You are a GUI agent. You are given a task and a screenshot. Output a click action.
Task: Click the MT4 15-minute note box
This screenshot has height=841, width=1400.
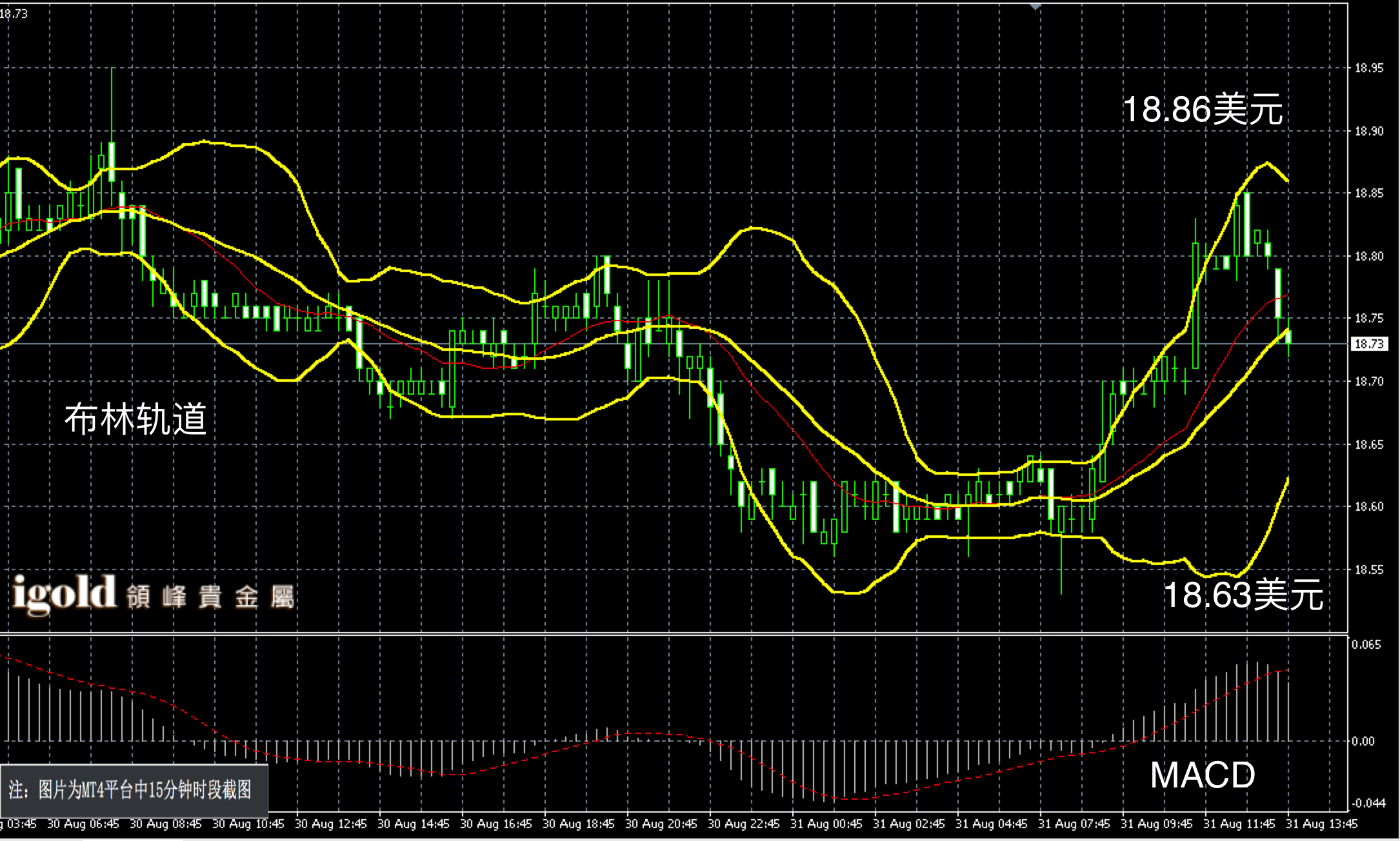(134, 791)
